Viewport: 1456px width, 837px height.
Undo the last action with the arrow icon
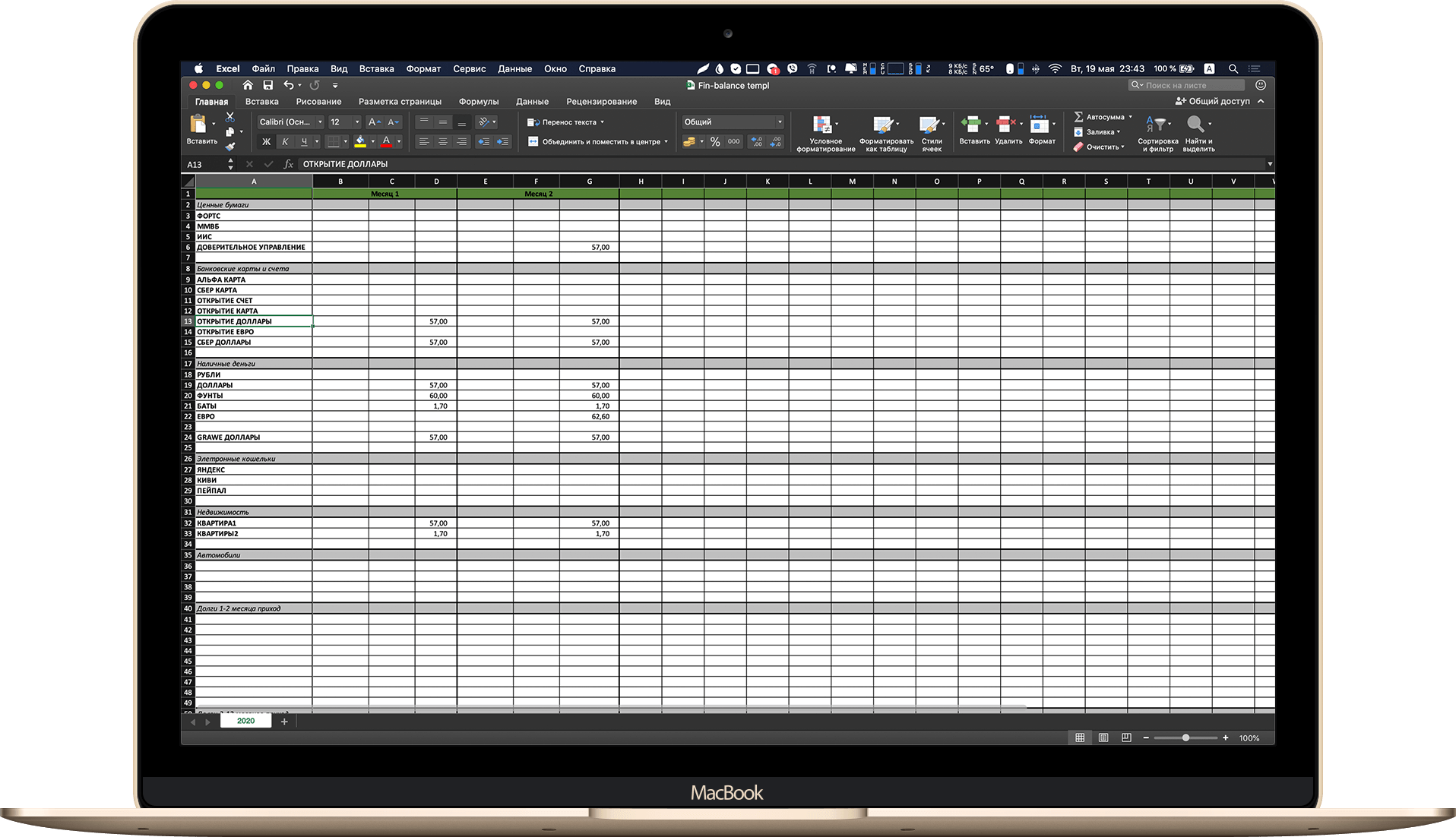click(289, 85)
